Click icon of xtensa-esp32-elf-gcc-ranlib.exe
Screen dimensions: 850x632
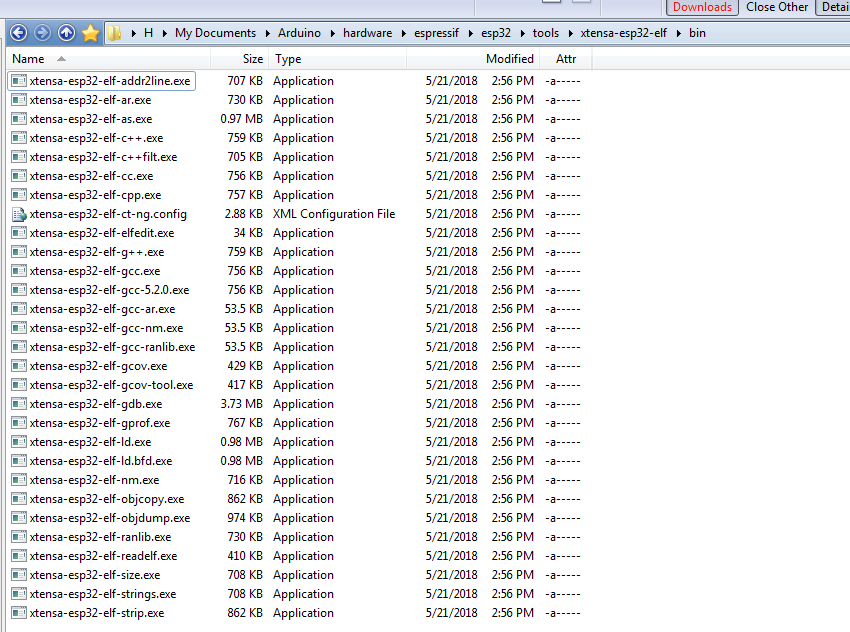[19, 347]
